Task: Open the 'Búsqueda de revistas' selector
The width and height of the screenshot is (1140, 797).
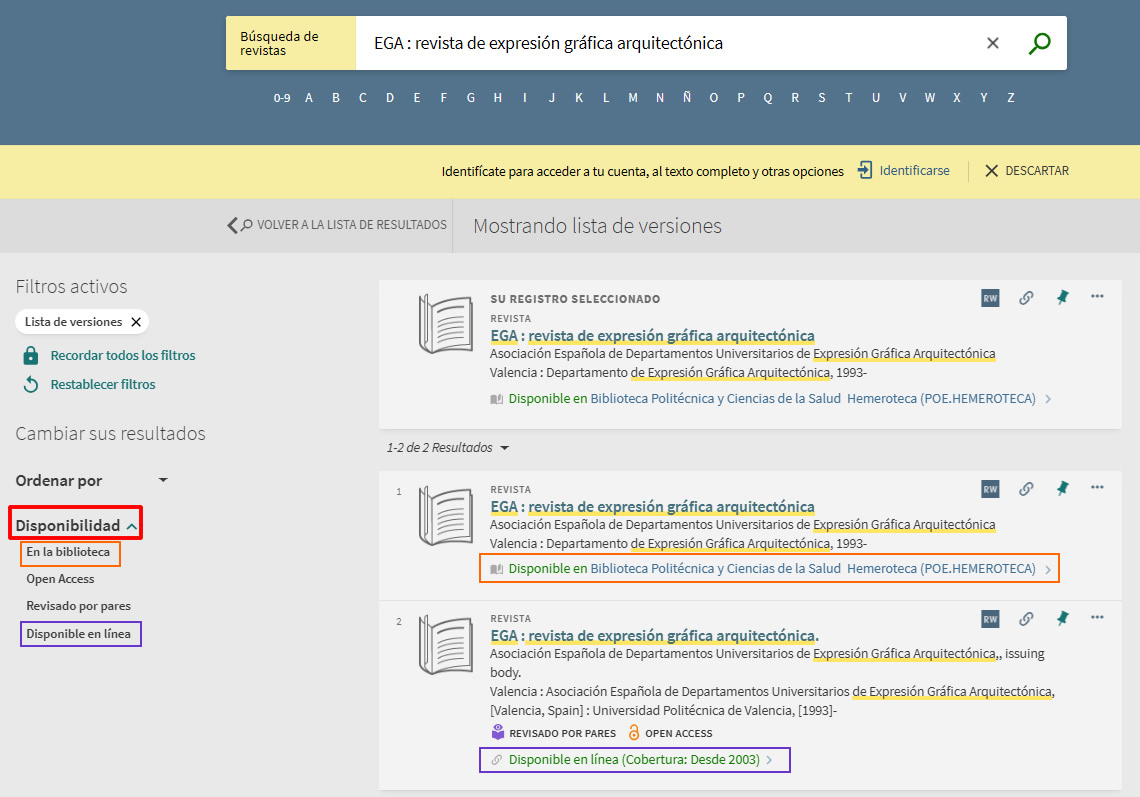Action: [x=291, y=44]
